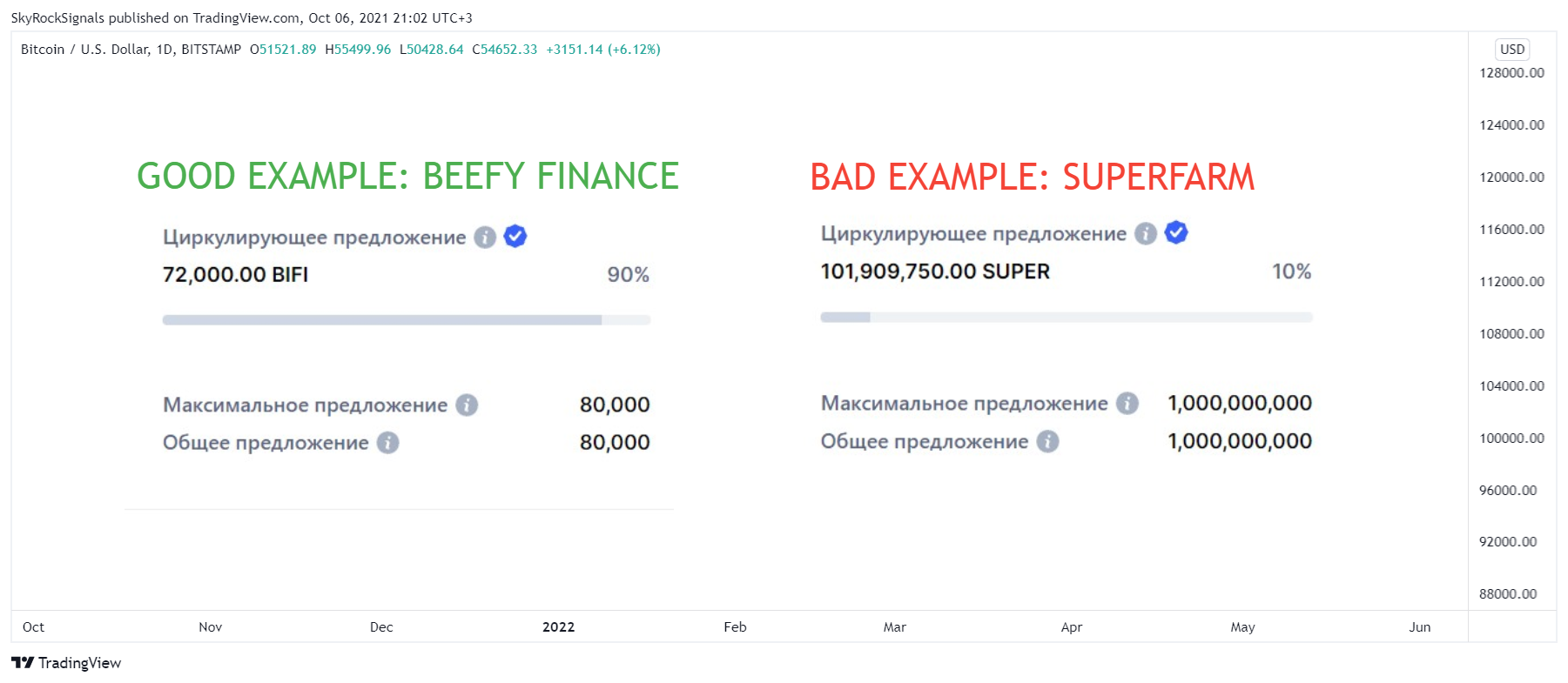Click the 2022 label on time axis
Image resolution: width=1568 pixels, height=683 pixels.
pyautogui.click(x=559, y=627)
